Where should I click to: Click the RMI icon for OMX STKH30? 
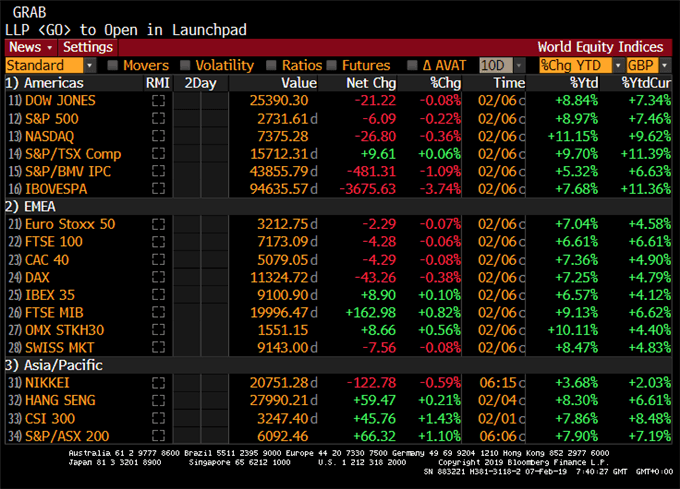(158, 330)
